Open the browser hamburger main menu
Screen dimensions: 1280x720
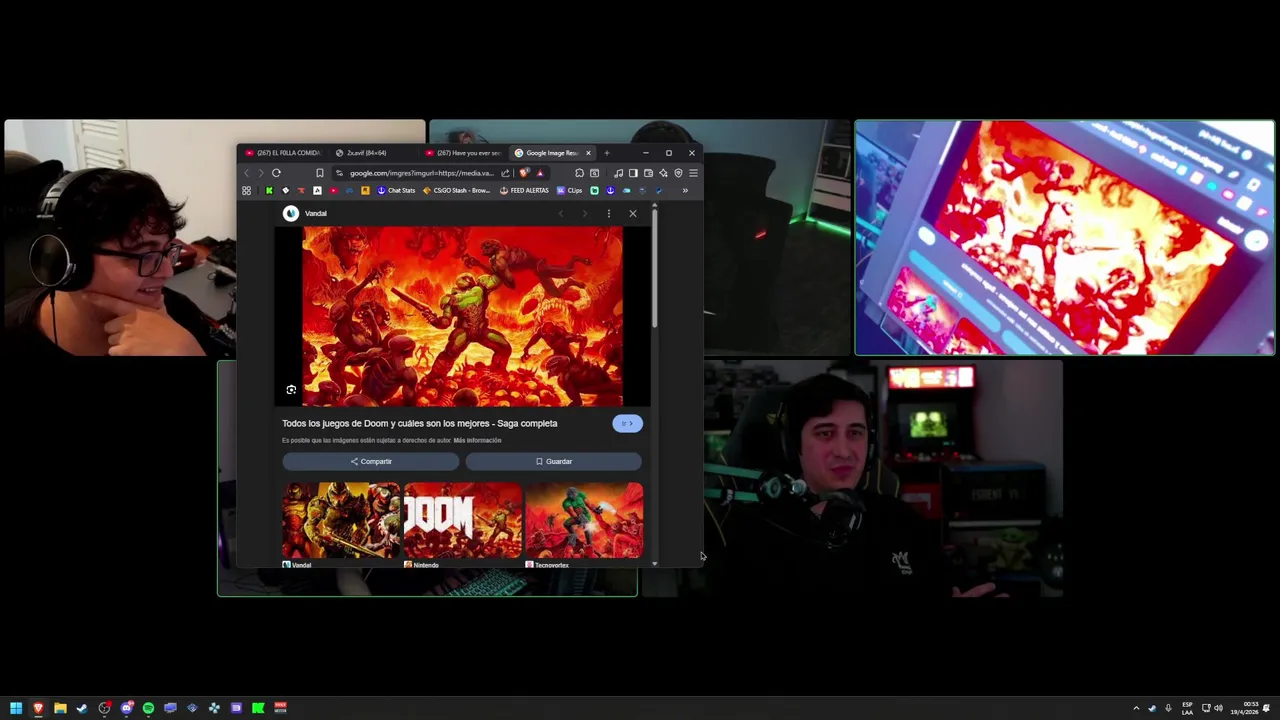coord(693,173)
